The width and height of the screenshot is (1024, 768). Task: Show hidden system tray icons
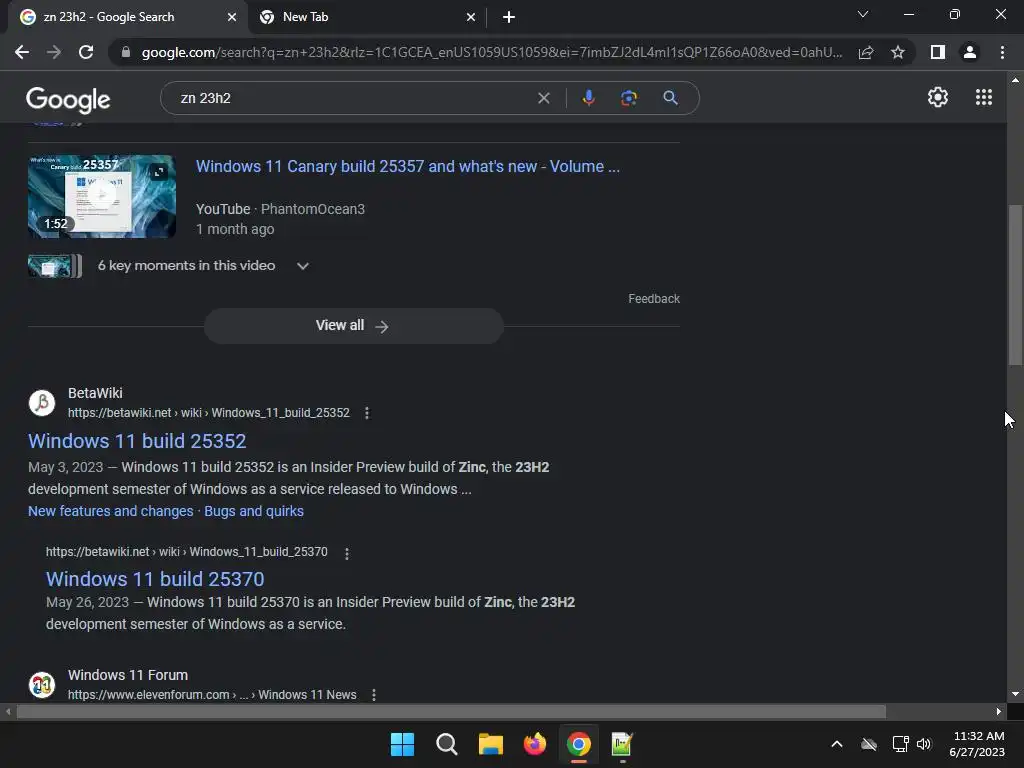[837, 744]
